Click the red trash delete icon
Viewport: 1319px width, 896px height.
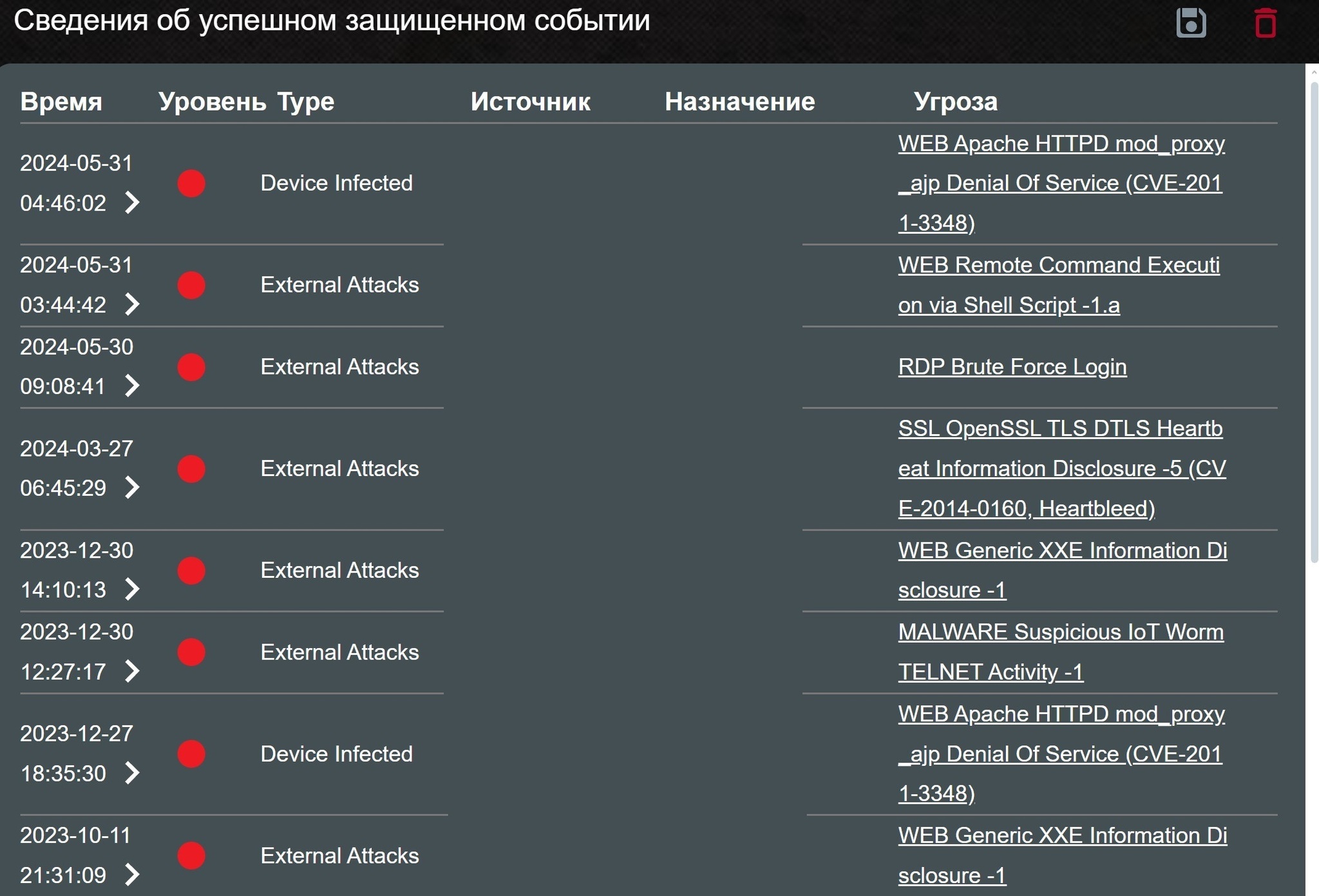tap(1265, 23)
